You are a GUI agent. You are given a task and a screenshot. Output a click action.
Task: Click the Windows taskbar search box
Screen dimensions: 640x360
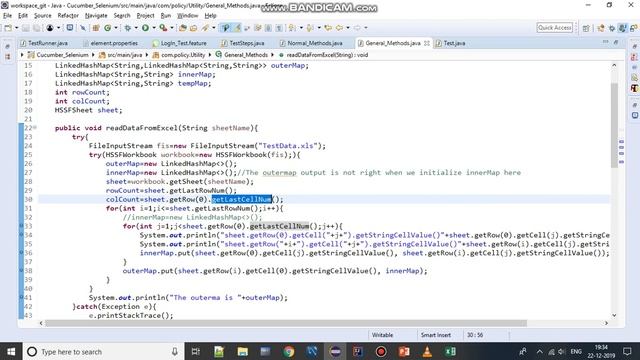point(104,351)
